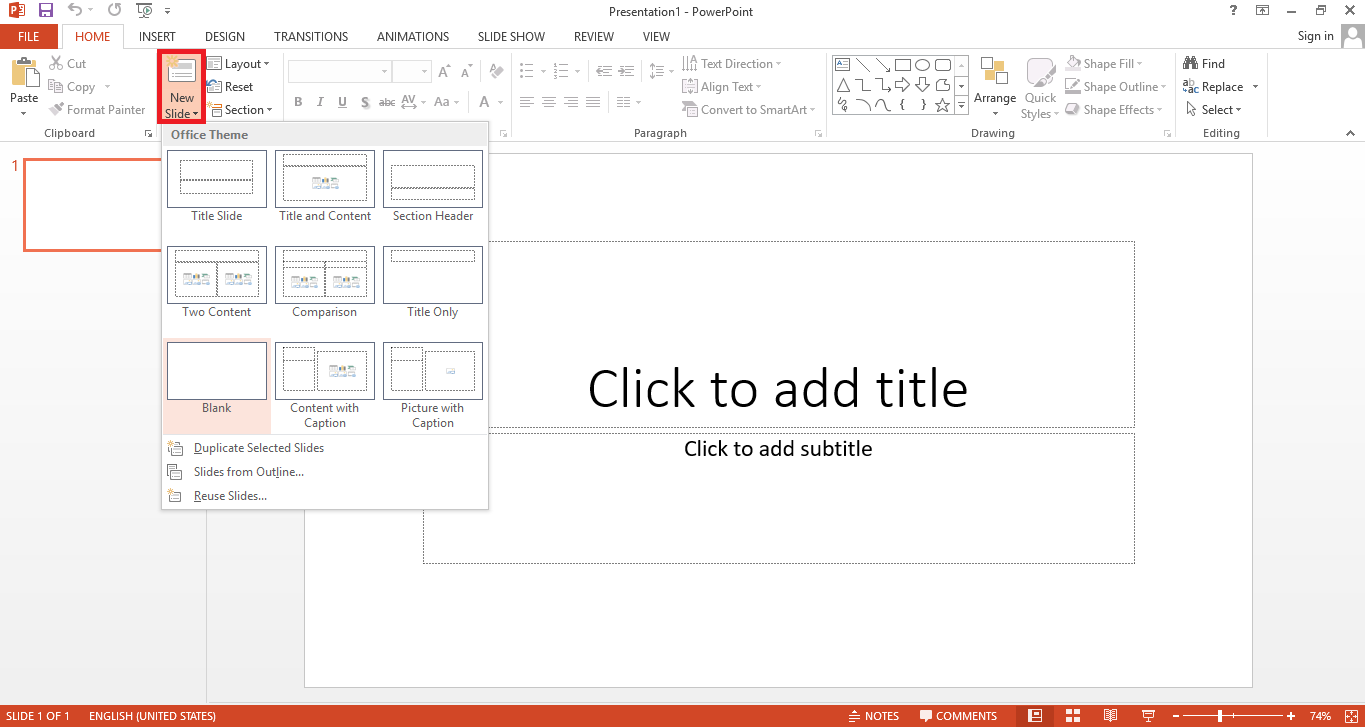Select the rectangle shape in shapes gallery
Image resolution: width=1365 pixels, height=727 pixels.
click(x=902, y=64)
